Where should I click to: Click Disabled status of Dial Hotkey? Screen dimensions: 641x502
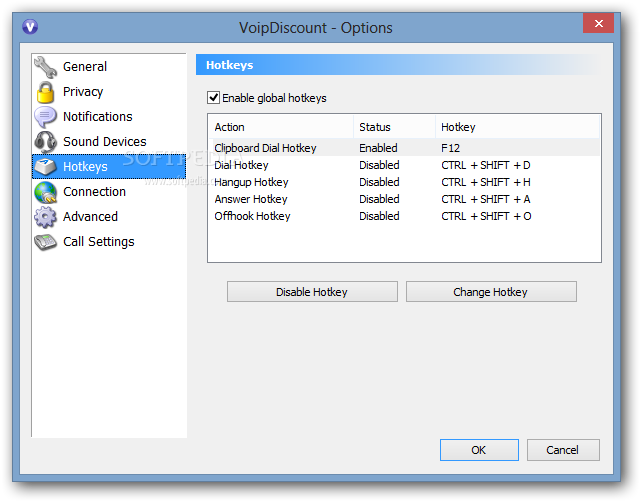[x=379, y=165]
